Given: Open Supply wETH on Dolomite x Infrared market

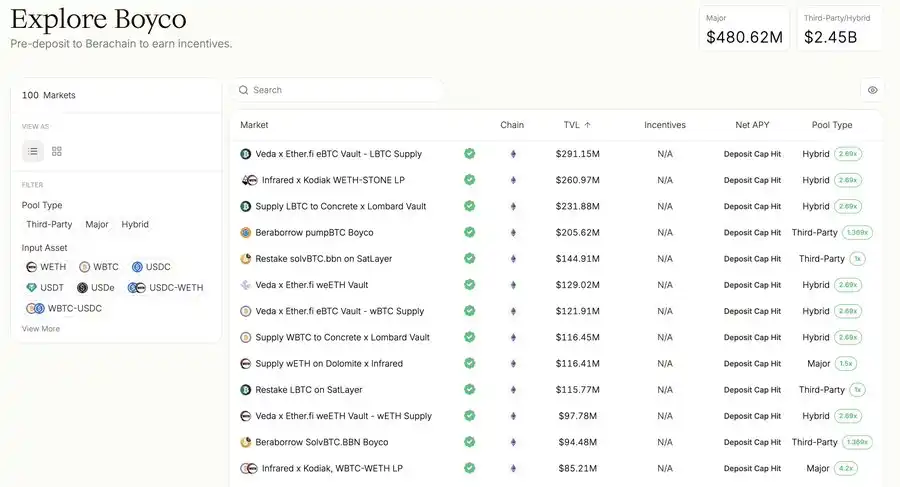Looking at the screenshot, I should click(x=329, y=363).
